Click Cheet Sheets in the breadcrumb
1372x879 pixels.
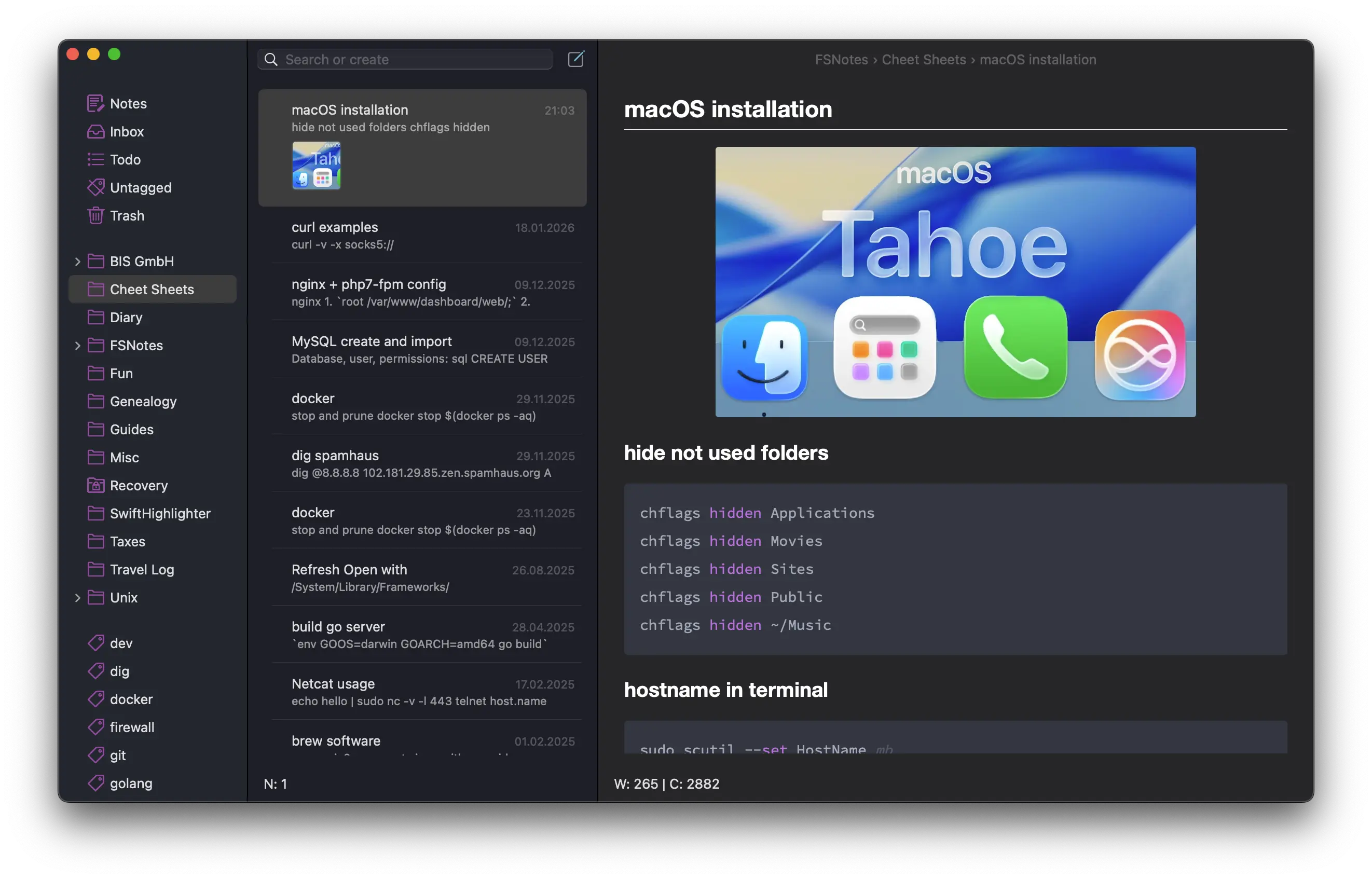click(x=924, y=59)
